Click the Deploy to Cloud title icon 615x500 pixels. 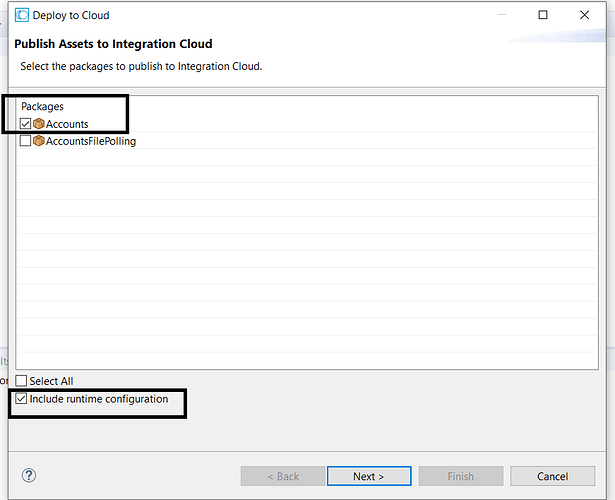click(x=22, y=15)
